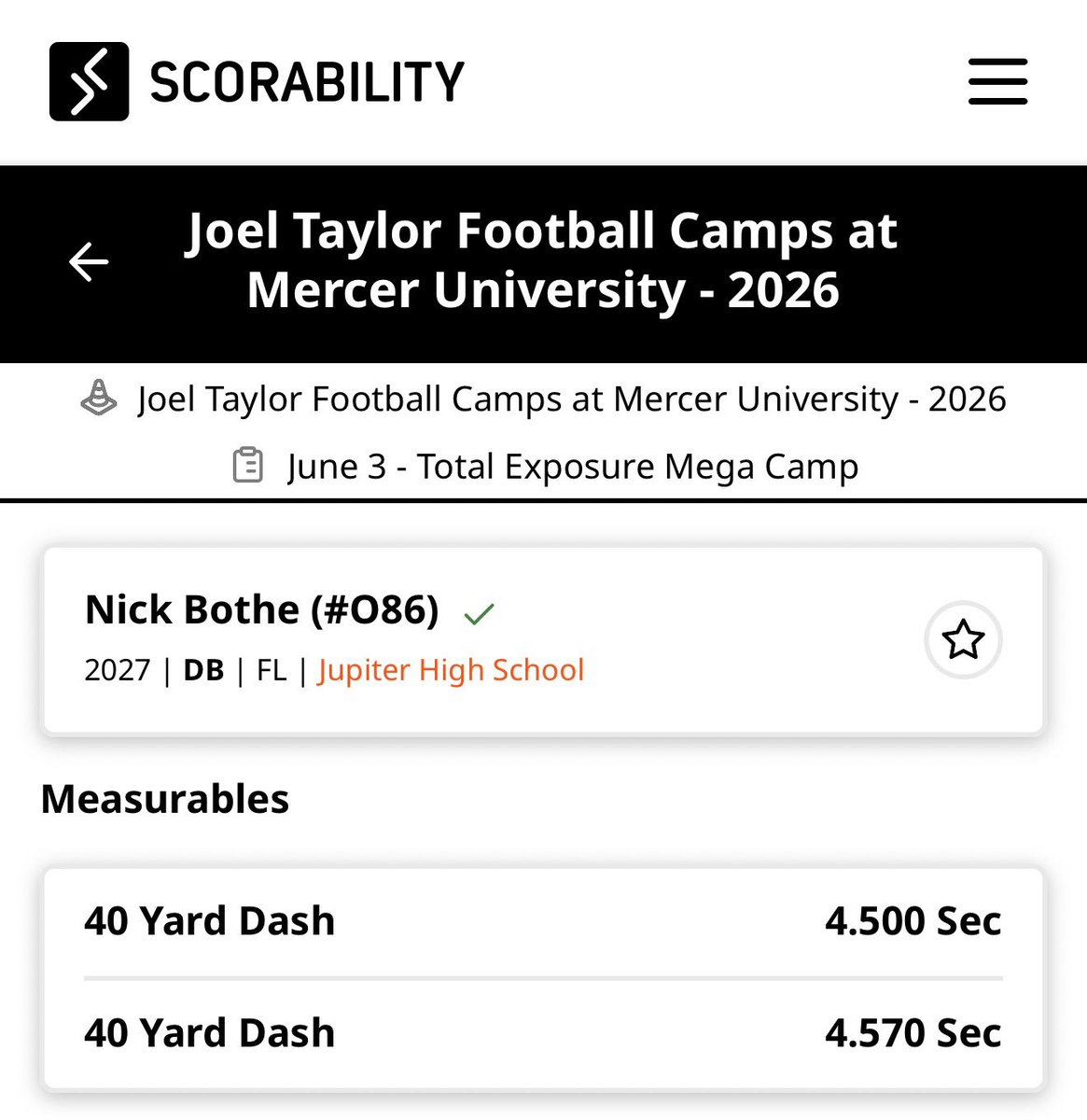
Task: Click the Nick Bothe (#O86) name
Action: [x=262, y=609]
